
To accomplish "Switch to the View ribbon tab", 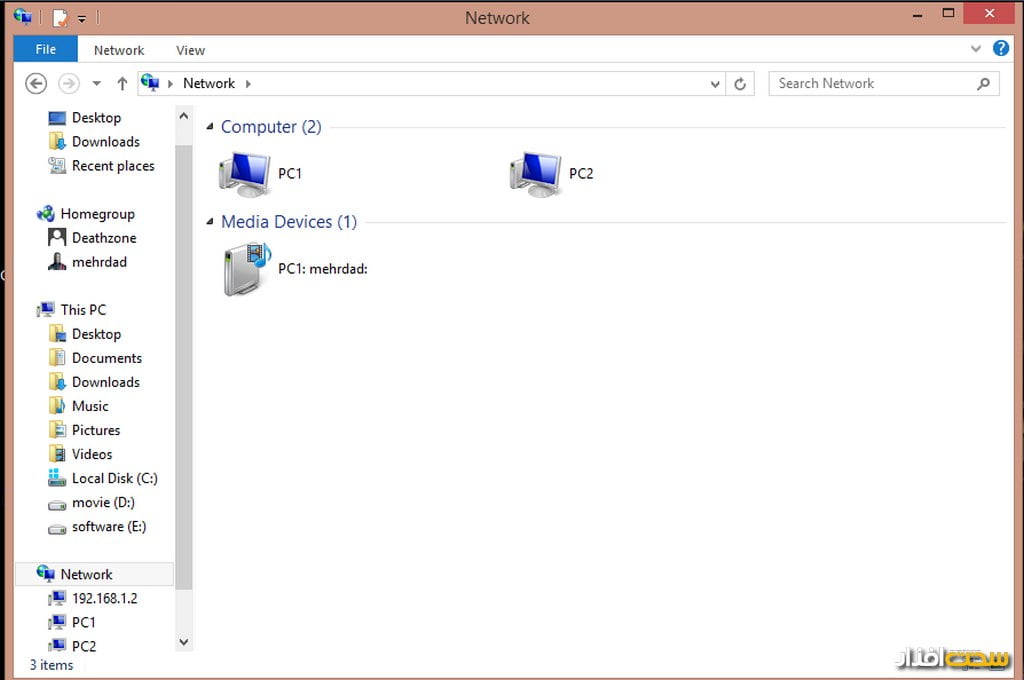I will click(190, 50).
